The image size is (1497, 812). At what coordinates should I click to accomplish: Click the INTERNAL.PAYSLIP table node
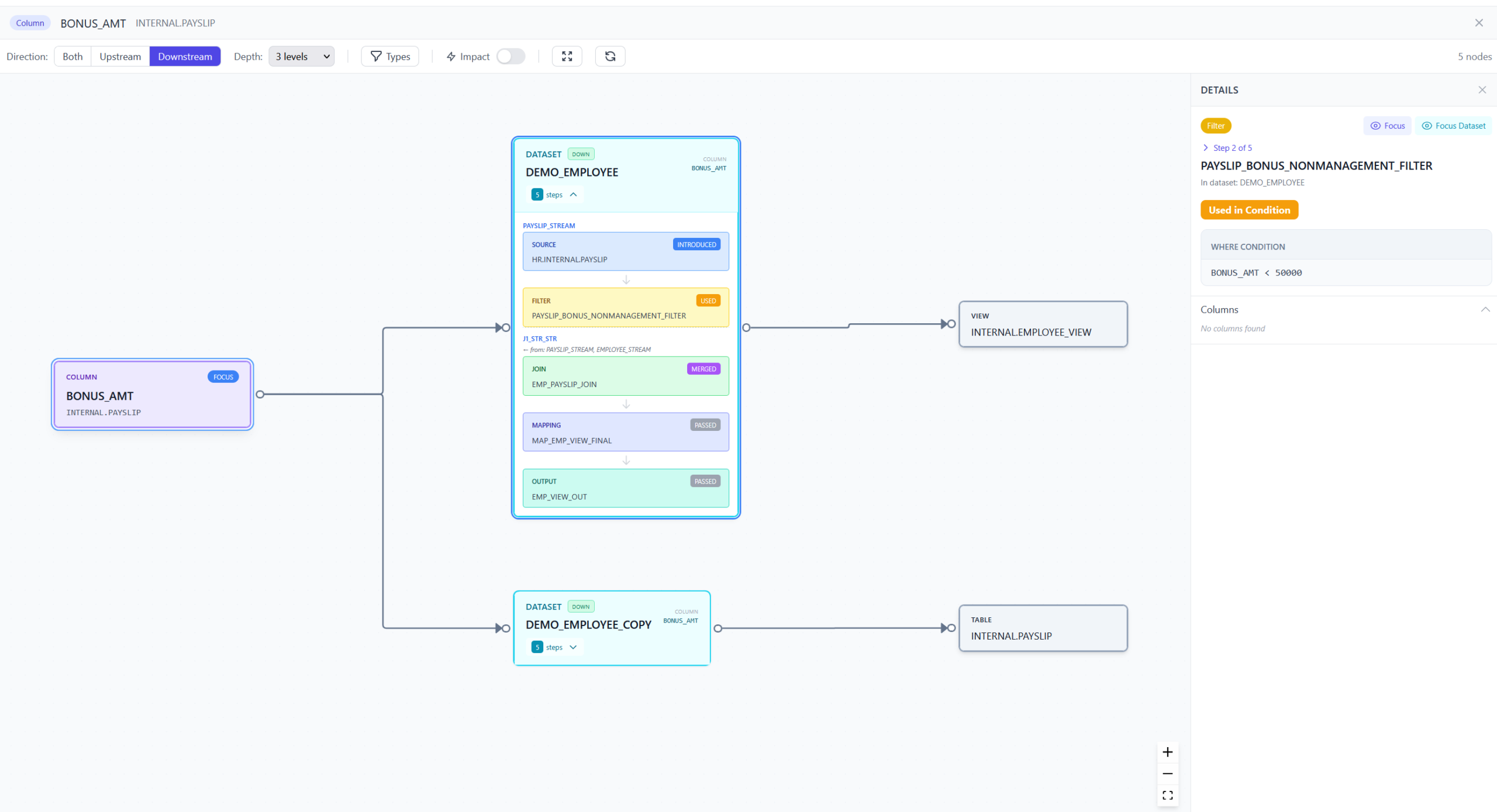1043,628
